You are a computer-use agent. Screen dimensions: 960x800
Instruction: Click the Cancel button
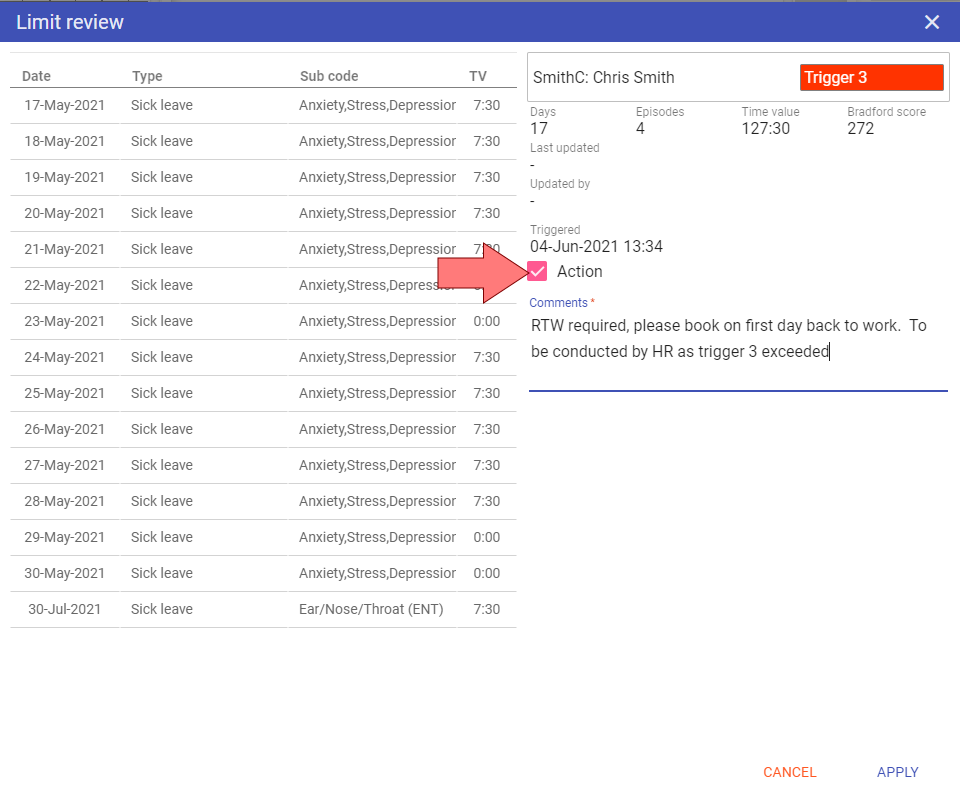coord(789,772)
